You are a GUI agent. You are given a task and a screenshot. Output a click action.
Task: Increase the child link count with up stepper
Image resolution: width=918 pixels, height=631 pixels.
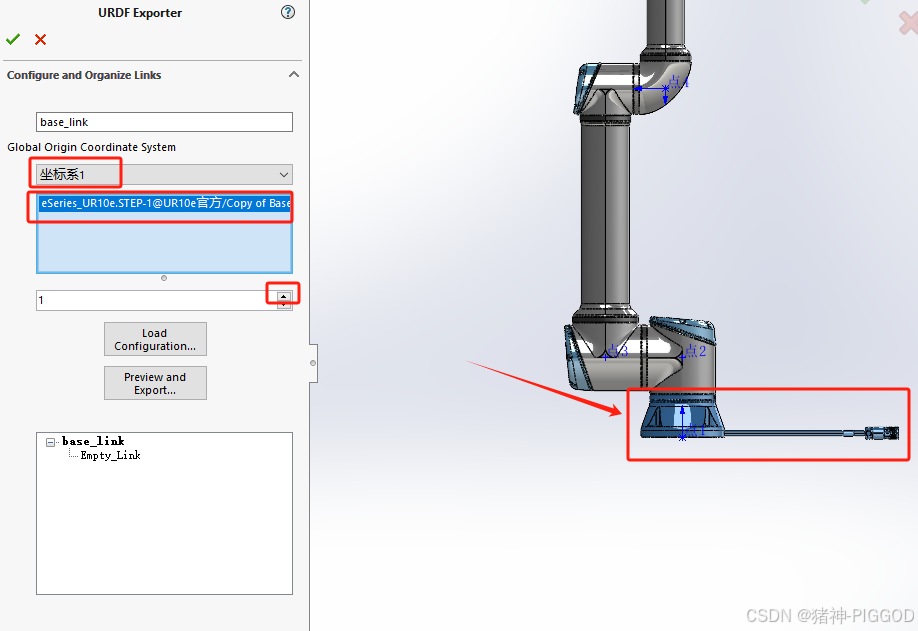(x=284, y=296)
